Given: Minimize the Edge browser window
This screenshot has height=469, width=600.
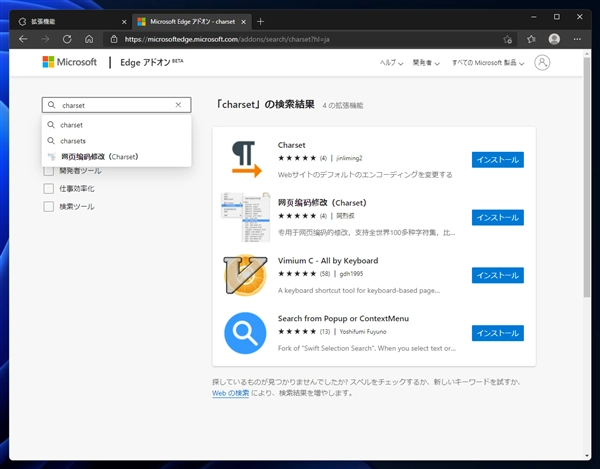Looking at the screenshot, I should (x=534, y=17).
